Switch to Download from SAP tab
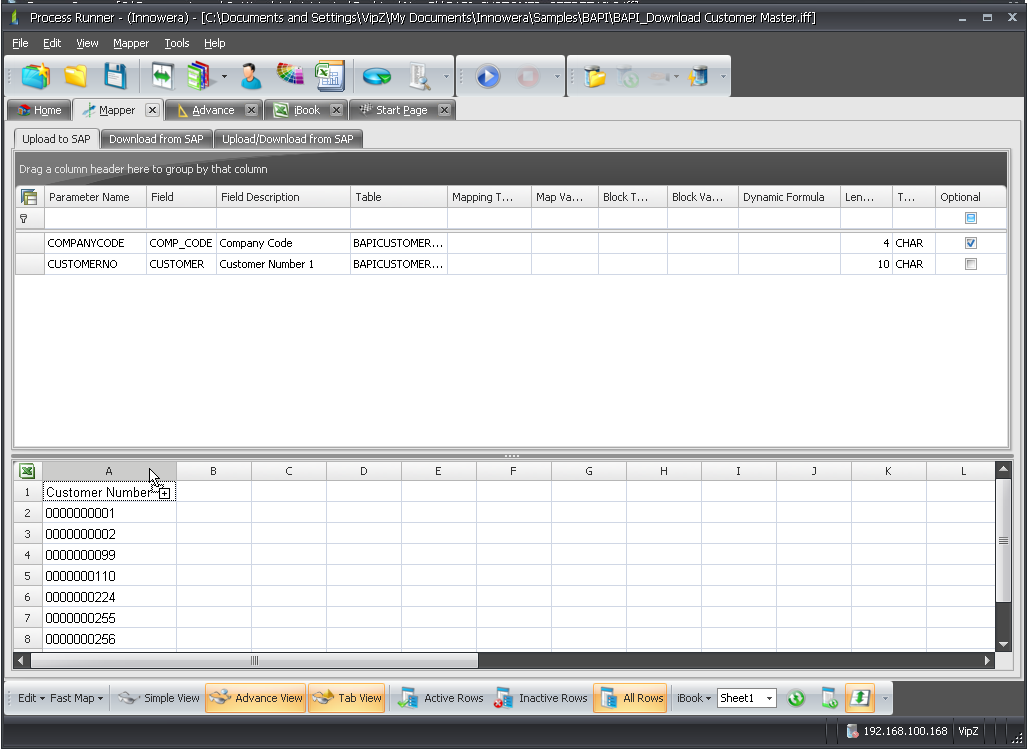Viewport: 1027px width, 750px height. [x=156, y=139]
